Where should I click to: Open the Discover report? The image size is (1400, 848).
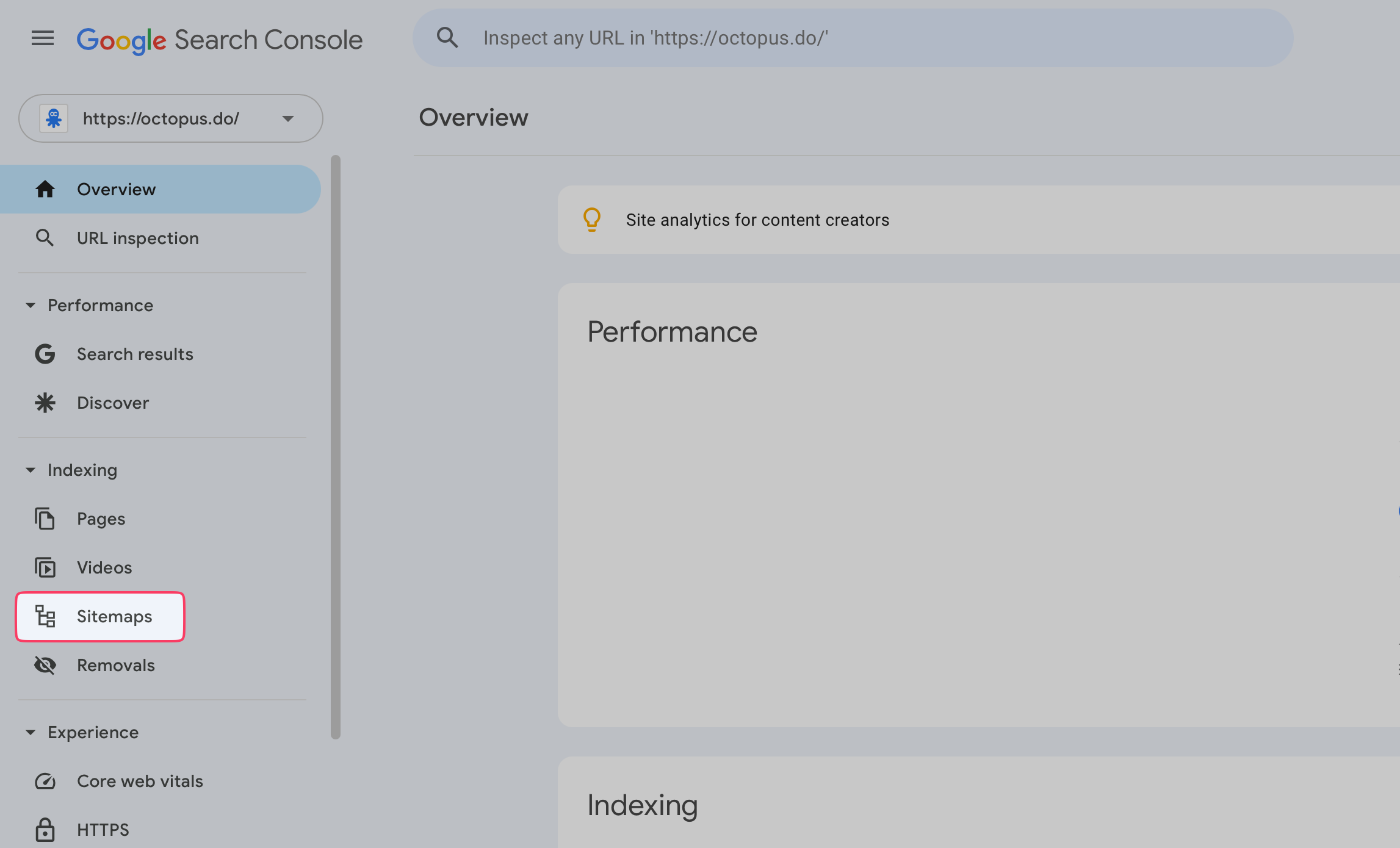[x=161, y=403]
